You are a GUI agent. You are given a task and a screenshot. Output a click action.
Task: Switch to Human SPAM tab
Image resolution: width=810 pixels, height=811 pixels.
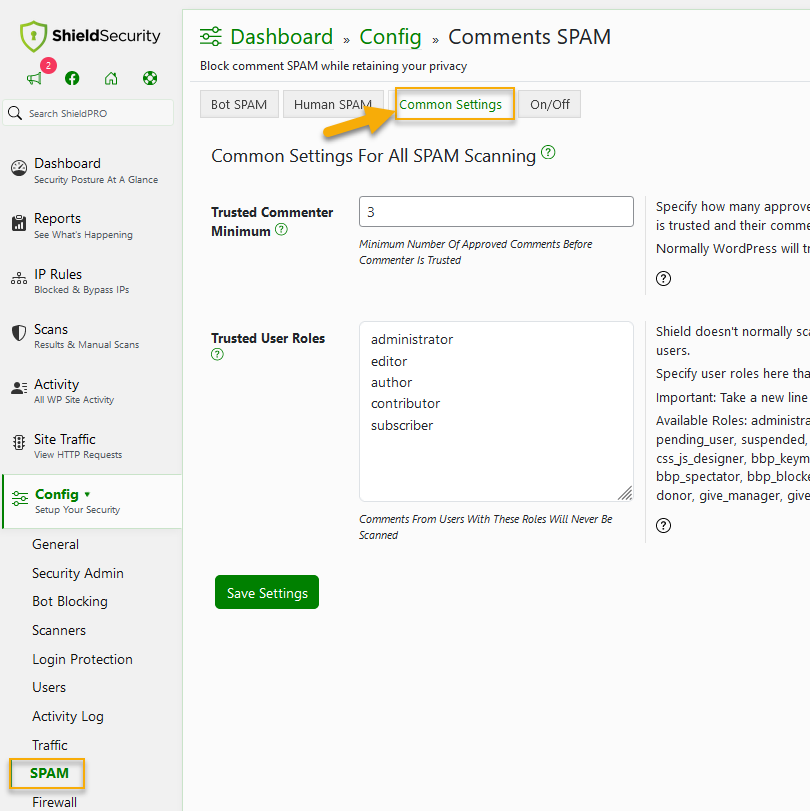coord(333,104)
